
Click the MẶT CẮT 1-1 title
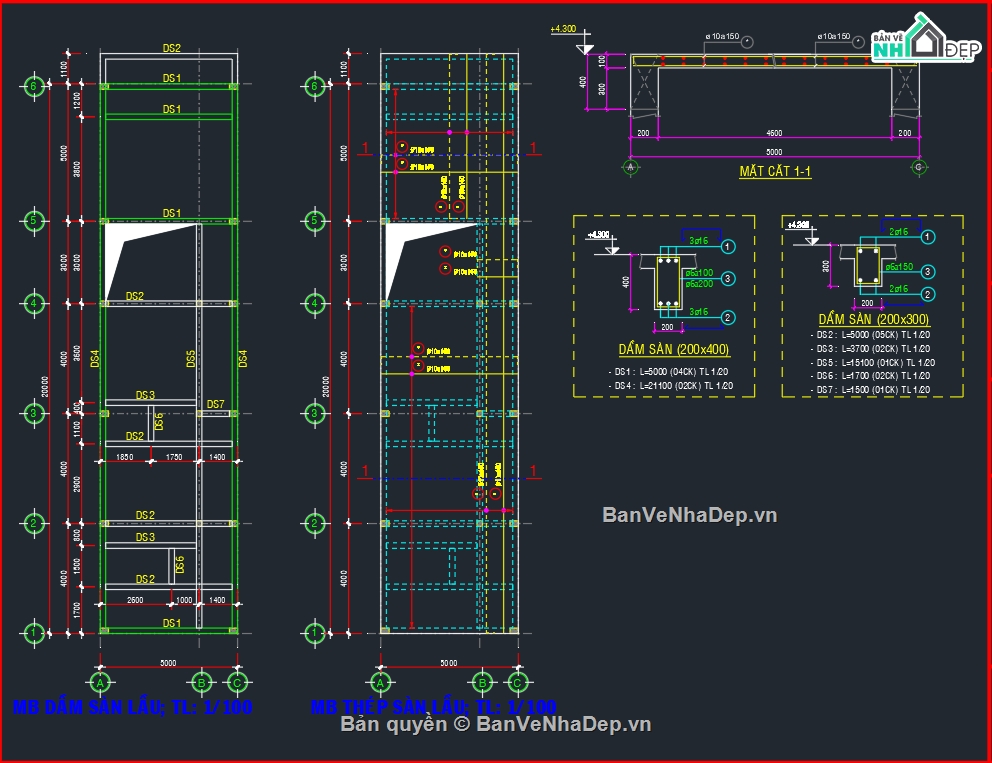[775, 171]
